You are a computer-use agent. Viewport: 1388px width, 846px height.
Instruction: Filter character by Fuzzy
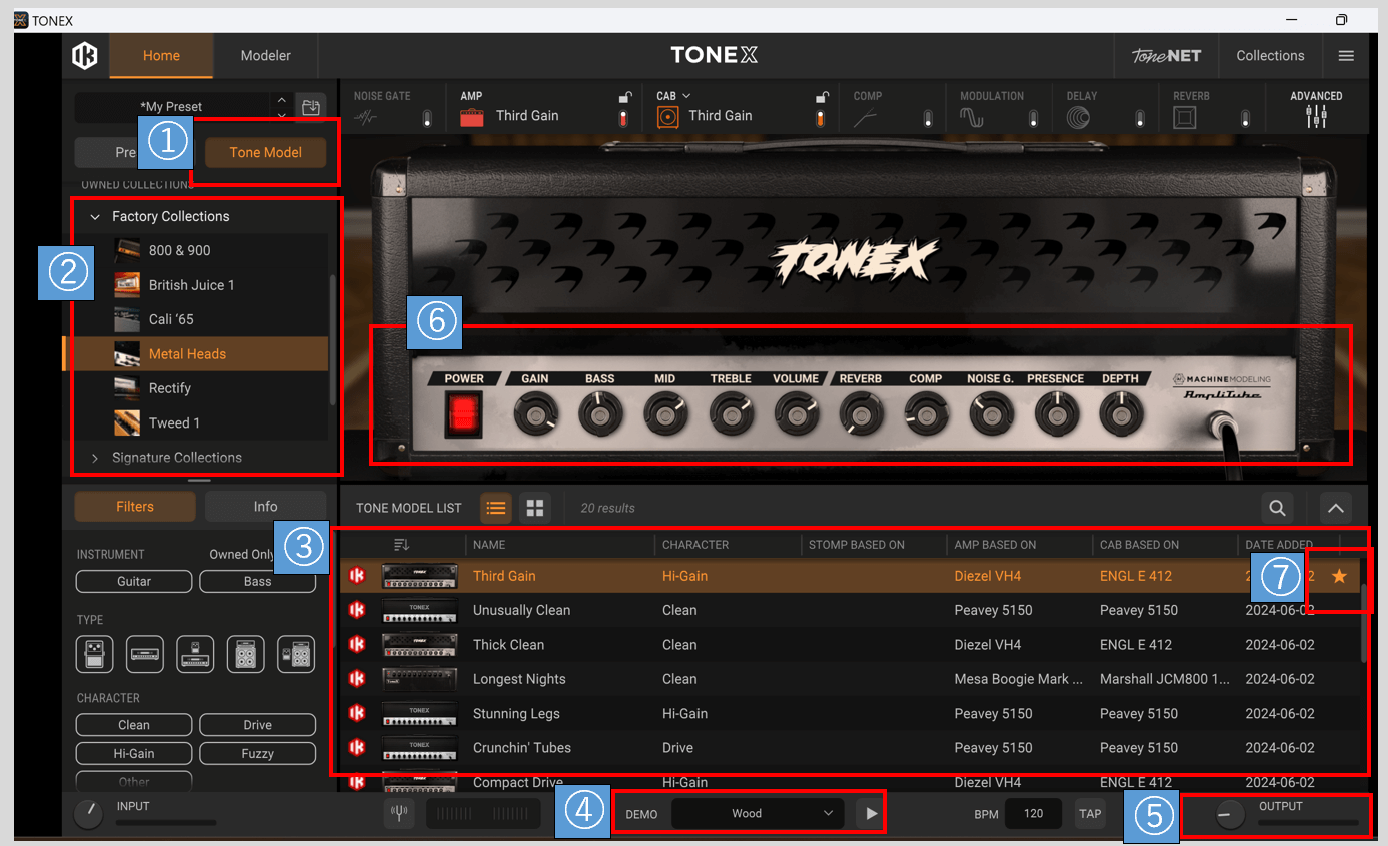click(257, 753)
